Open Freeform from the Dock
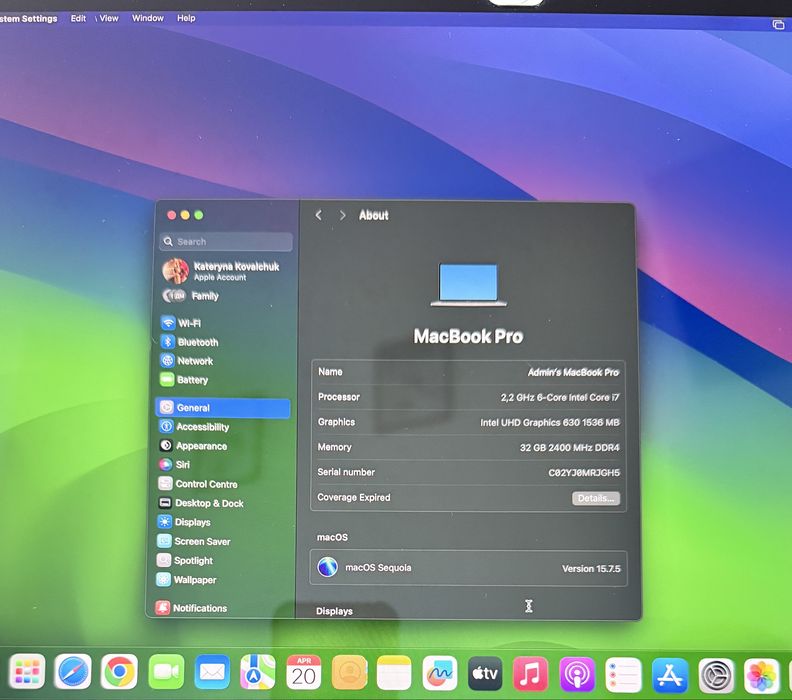Image resolution: width=792 pixels, height=700 pixels. tap(439, 673)
